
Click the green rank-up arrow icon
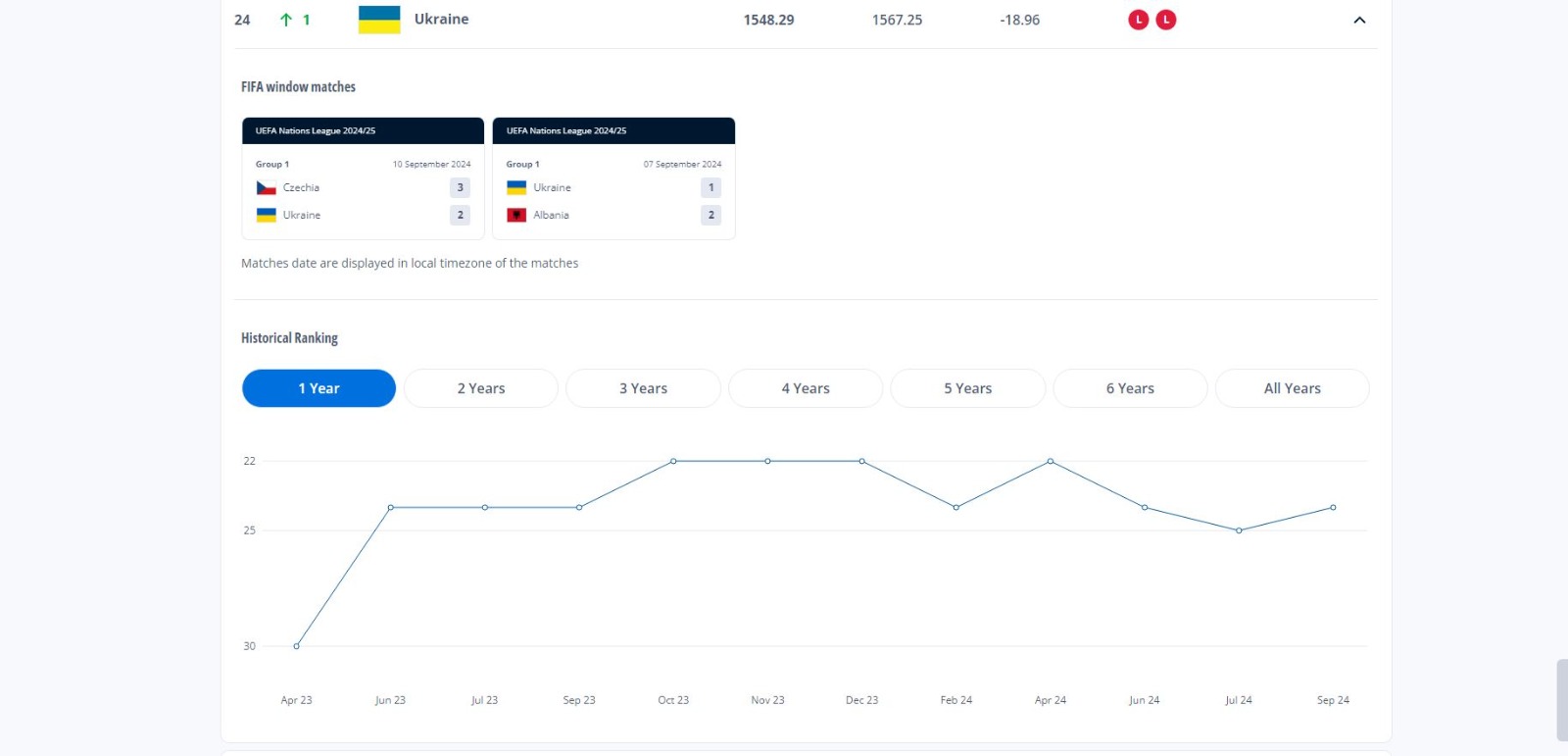[x=286, y=20]
